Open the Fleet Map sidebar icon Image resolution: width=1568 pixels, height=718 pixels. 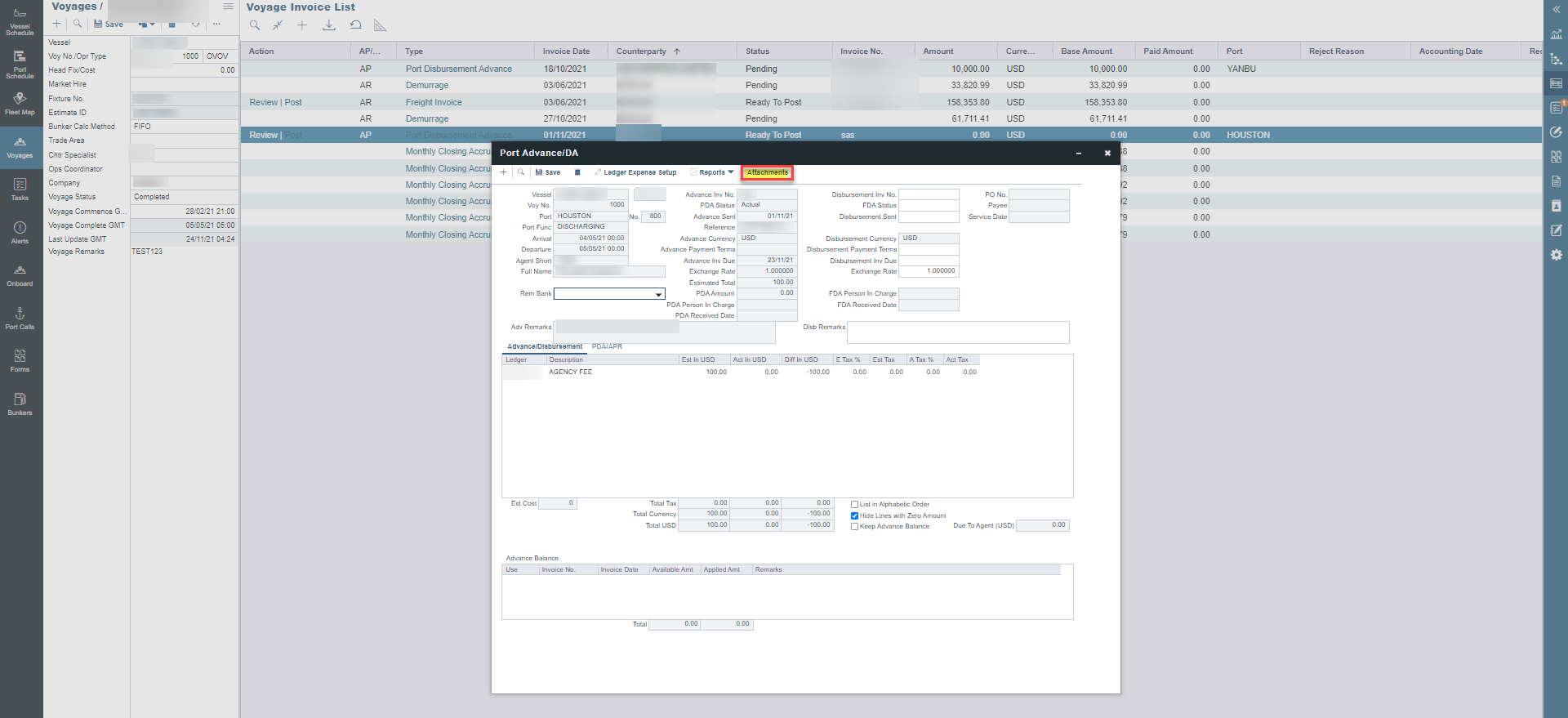20,103
